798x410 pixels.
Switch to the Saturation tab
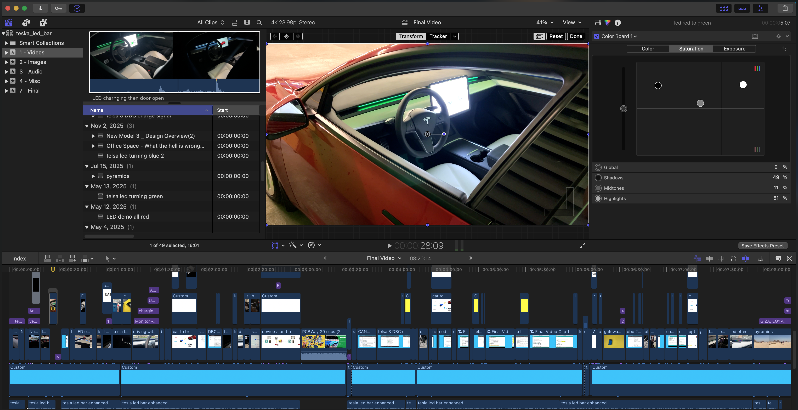pos(691,49)
